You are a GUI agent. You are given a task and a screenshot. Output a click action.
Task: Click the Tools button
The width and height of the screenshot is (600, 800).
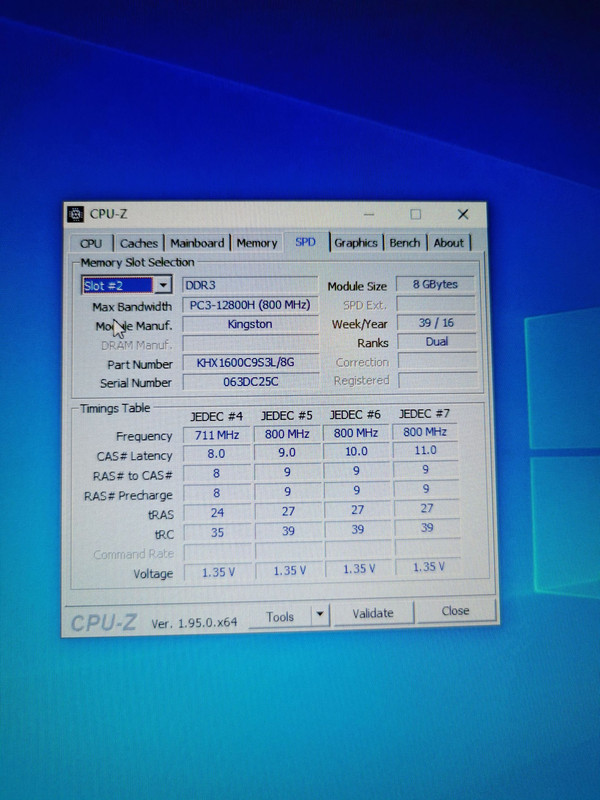(280, 617)
